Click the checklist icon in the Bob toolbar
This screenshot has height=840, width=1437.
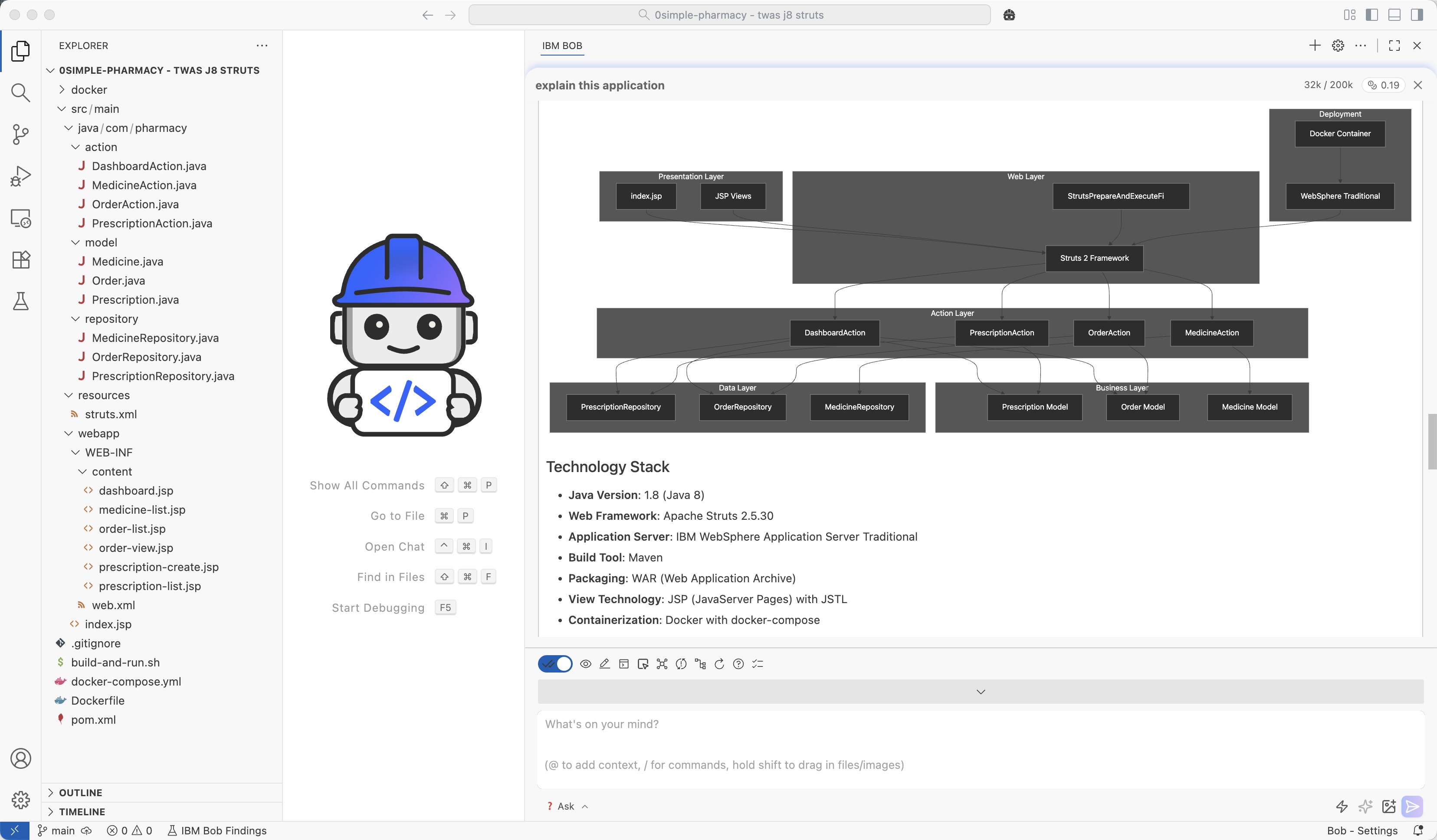[x=757, y=664]
